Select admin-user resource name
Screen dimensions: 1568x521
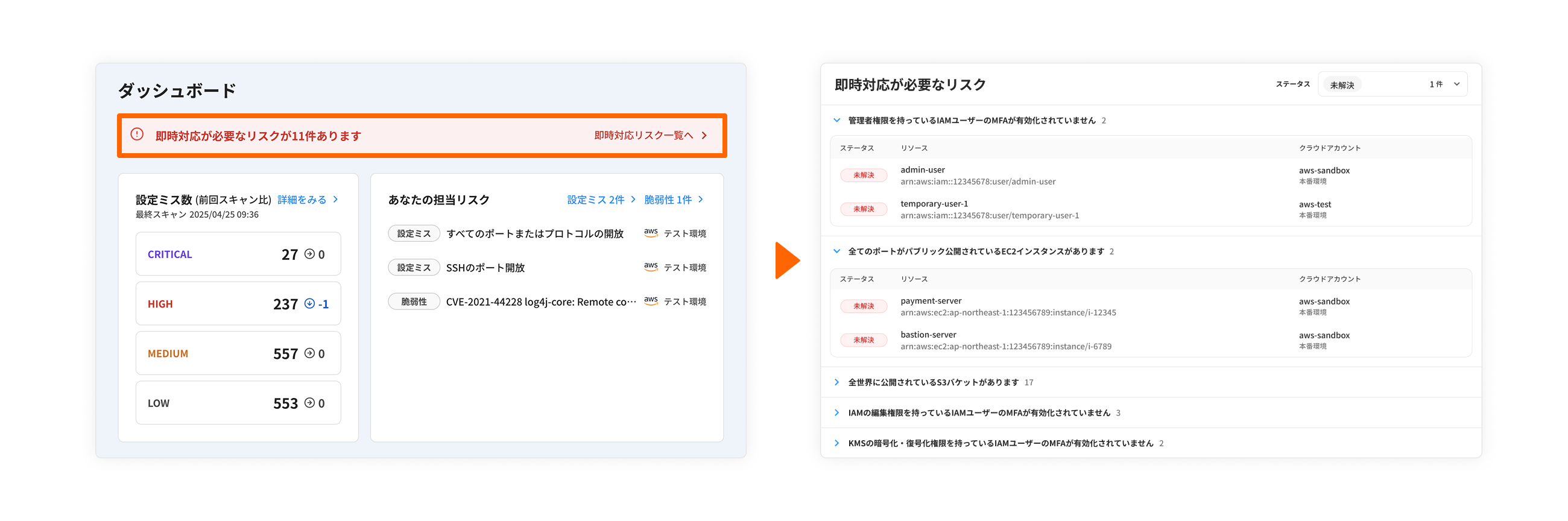pos(923,170)
